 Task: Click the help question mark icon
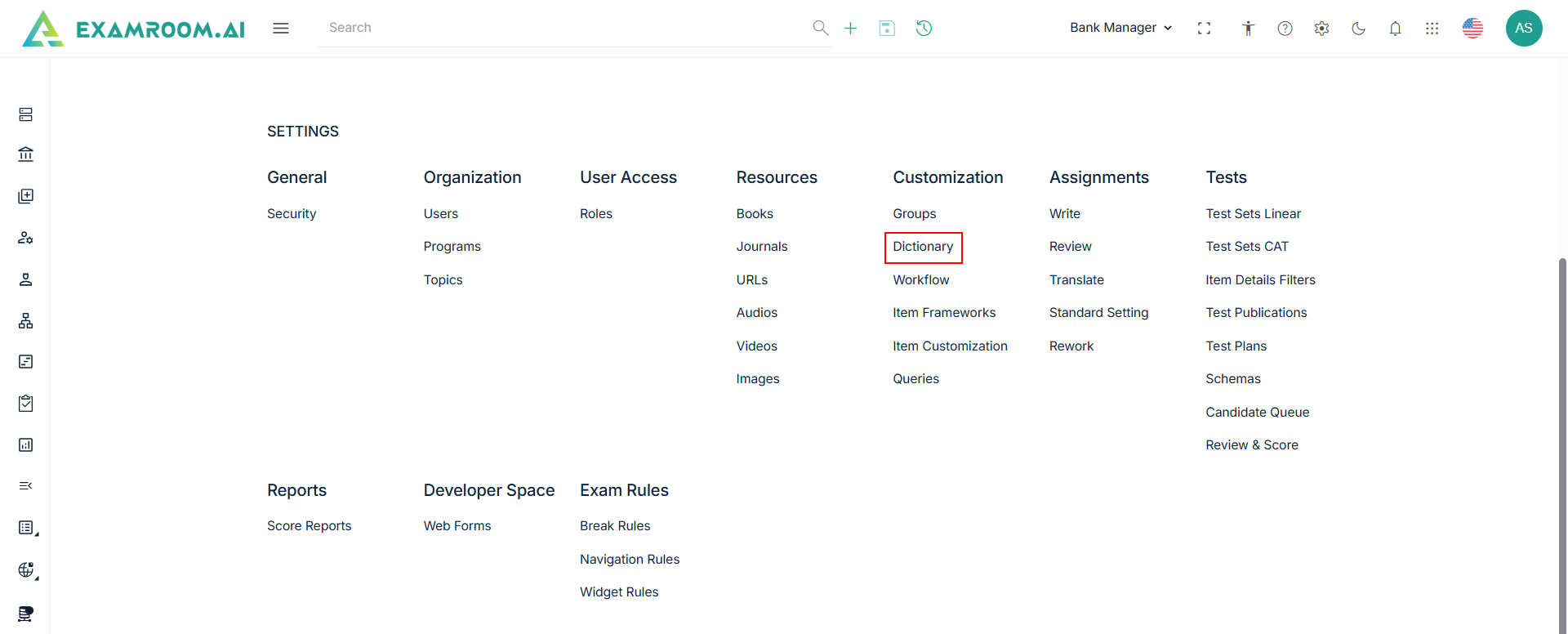tap(1285, 29)
